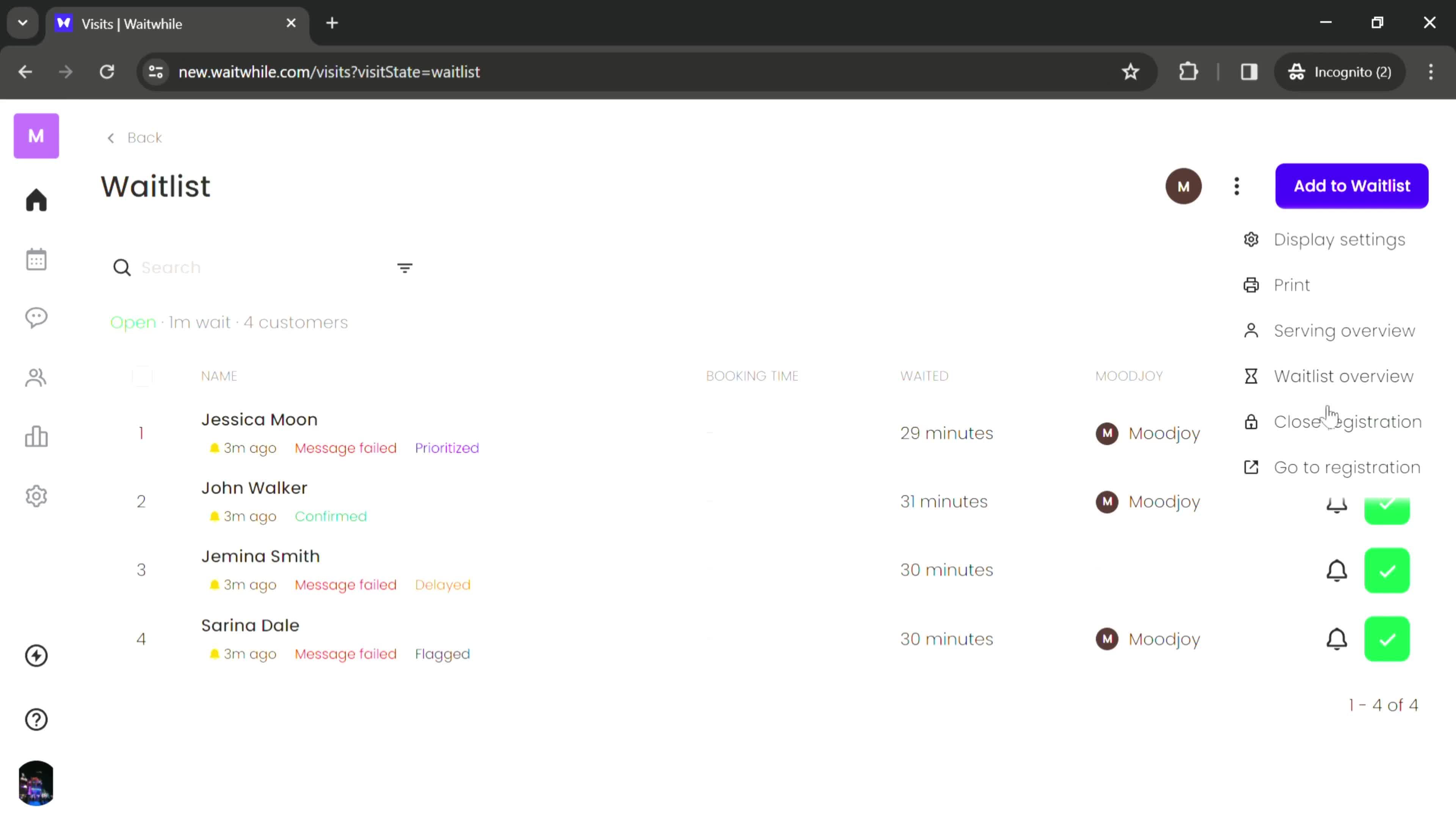Click the Incognito (2) indicator
This screenshot has width=1456, height=819.
pos(1340,72)
